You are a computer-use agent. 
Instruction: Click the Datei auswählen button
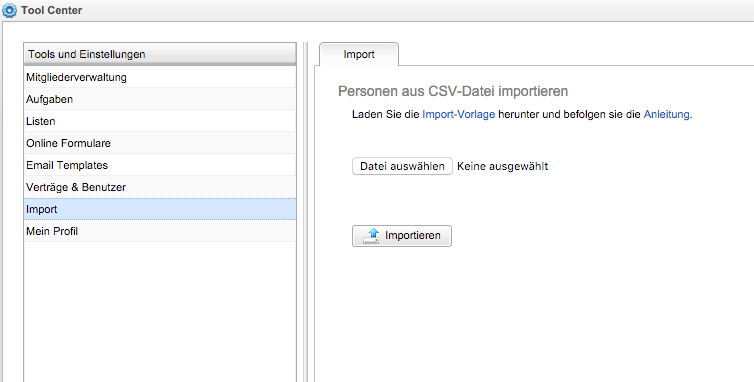pos(402,166)
